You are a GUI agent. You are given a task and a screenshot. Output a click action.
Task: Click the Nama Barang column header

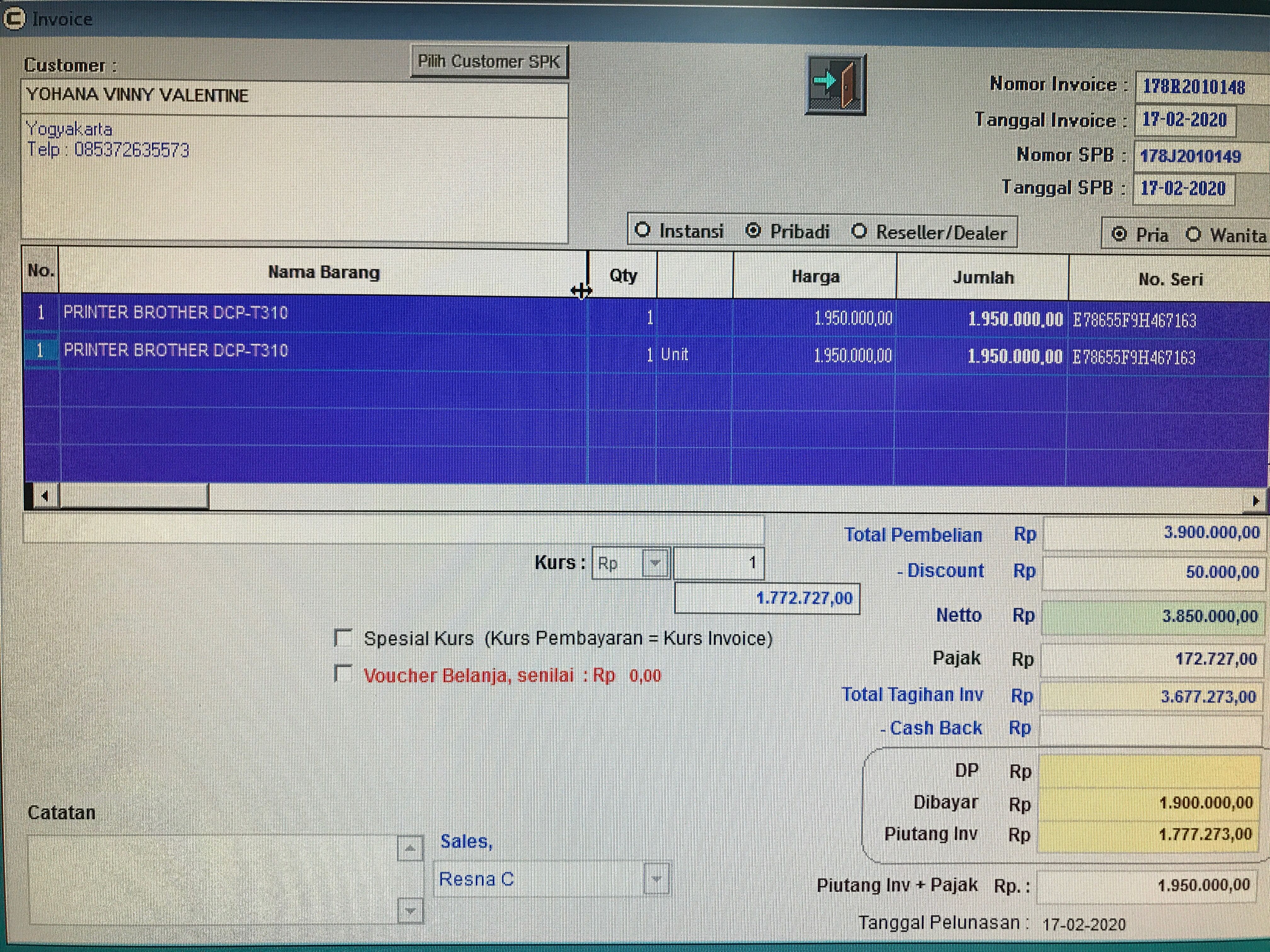coord(323,272)
